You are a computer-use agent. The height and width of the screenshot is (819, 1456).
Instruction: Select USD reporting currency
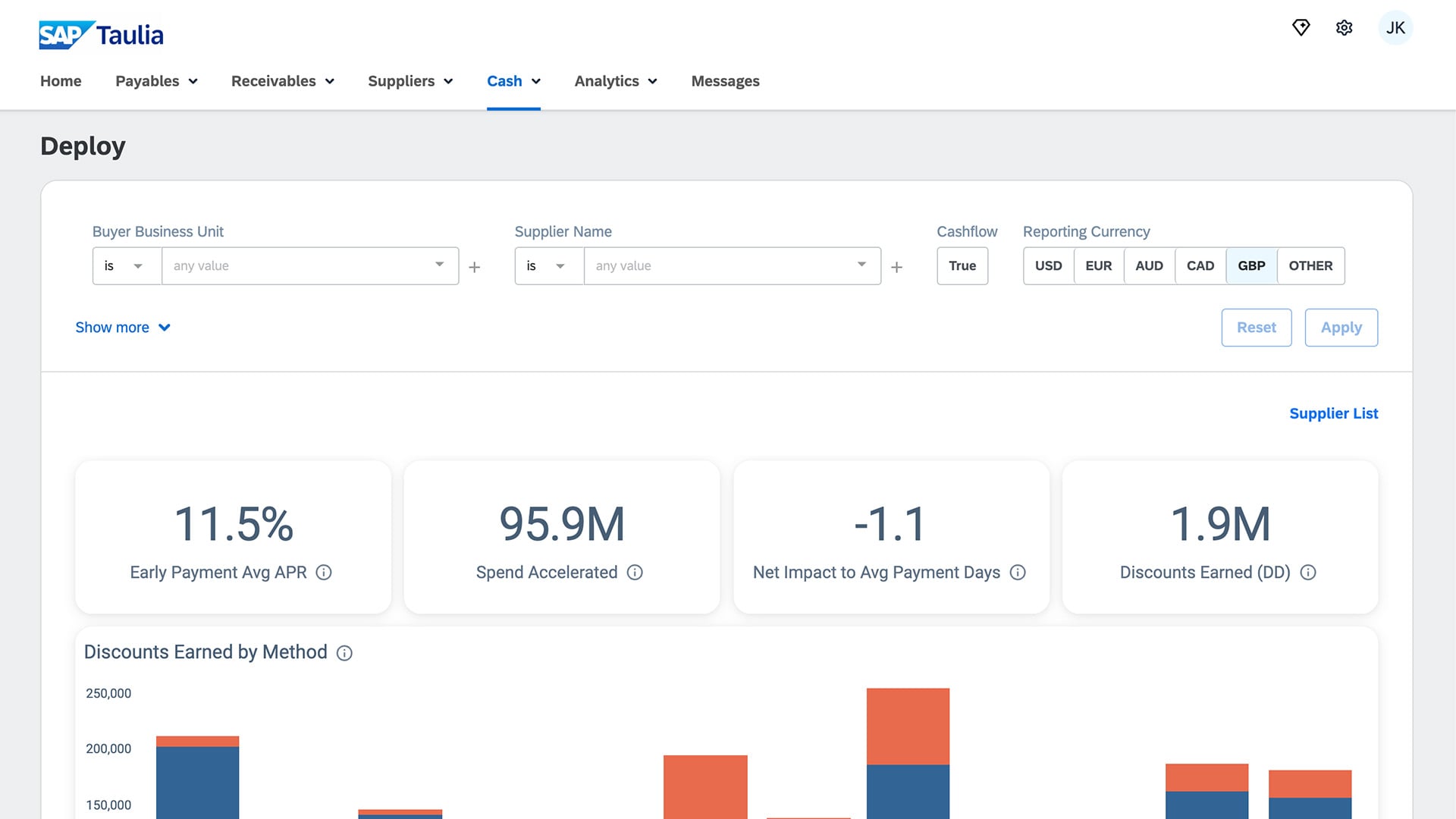coord(1048,266)
